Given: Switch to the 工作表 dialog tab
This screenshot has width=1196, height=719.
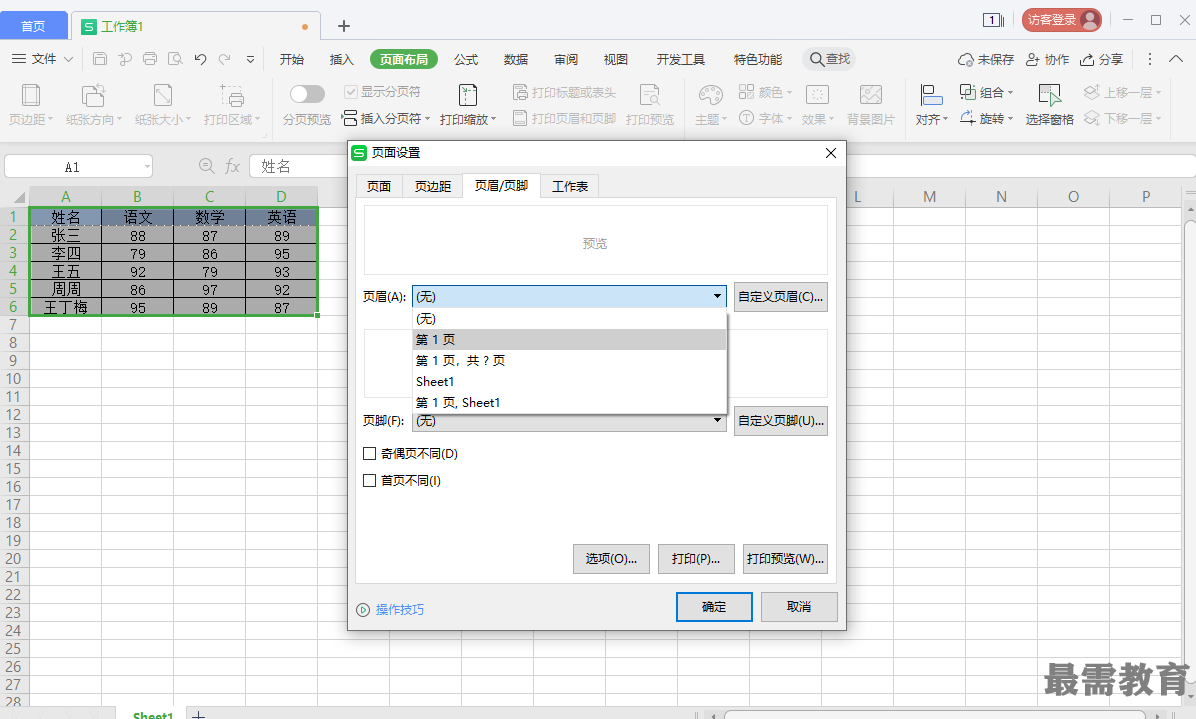Looking at the screenshot, I should point(570,186).
